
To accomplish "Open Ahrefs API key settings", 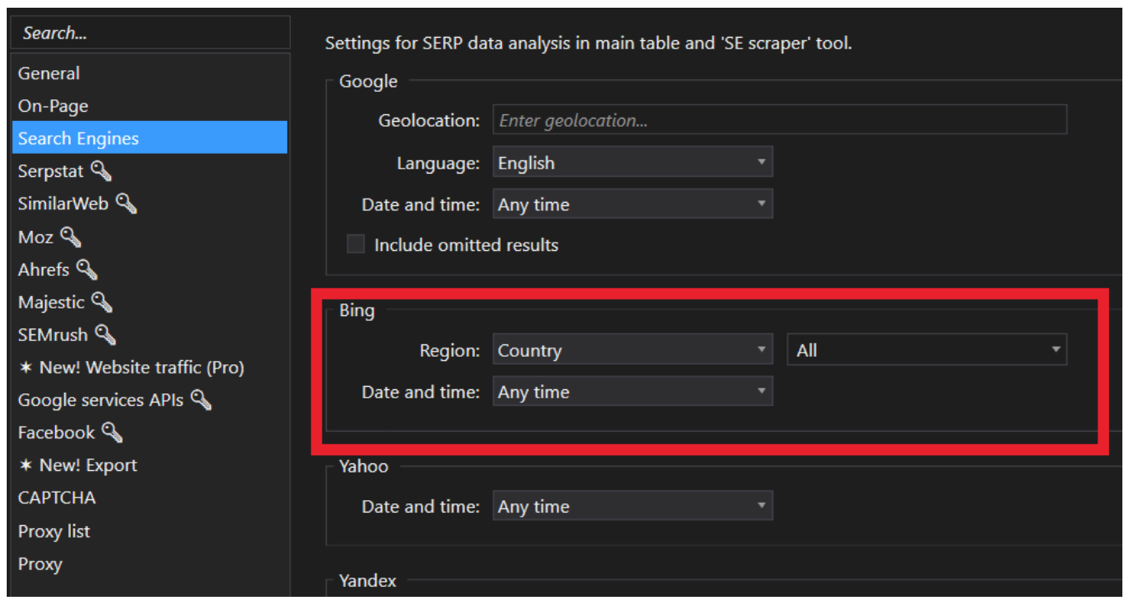I will point(85,269).
